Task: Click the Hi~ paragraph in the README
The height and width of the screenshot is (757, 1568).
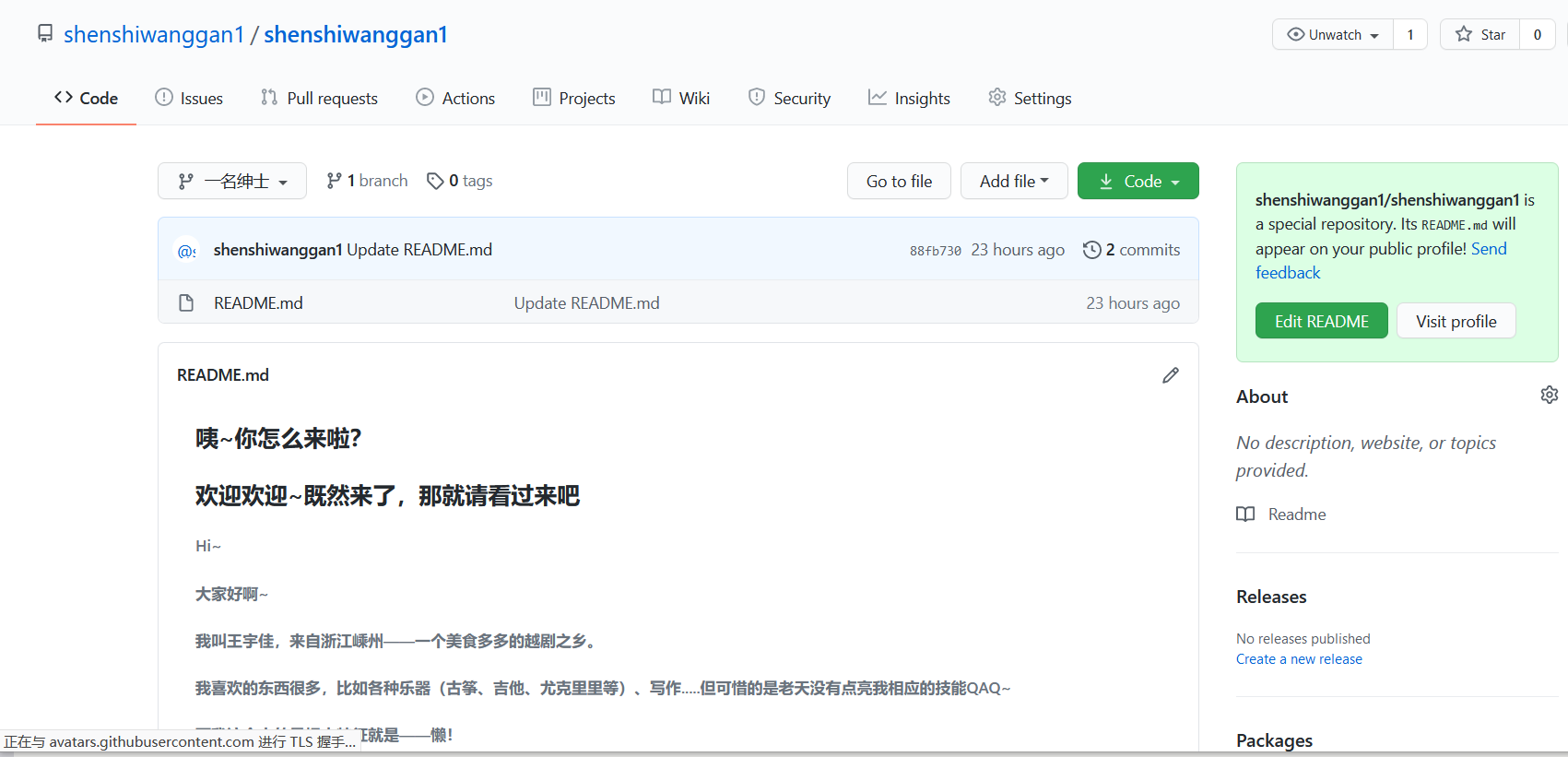Action: point(208,546)
